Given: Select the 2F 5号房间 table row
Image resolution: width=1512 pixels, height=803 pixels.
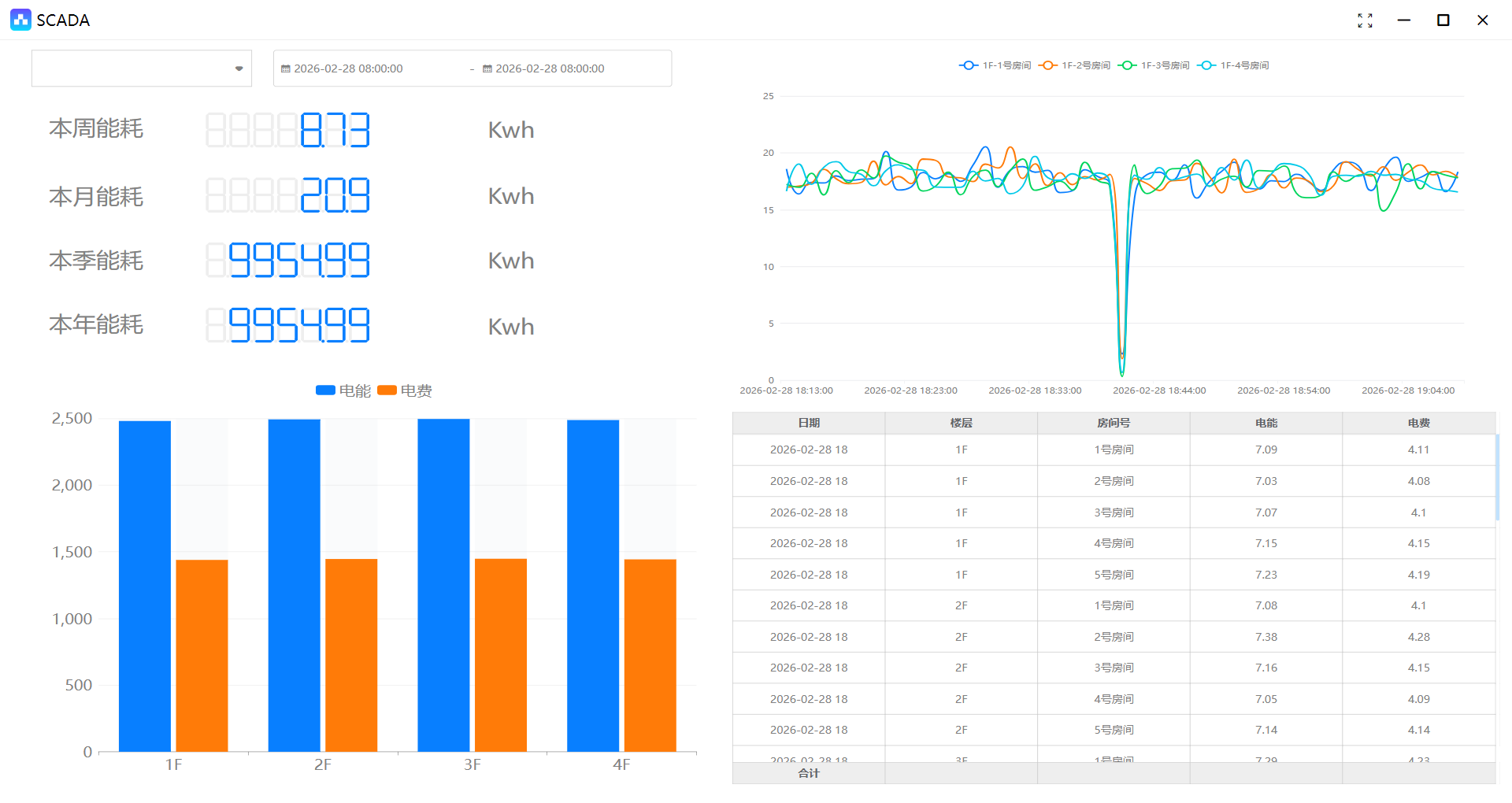Looking at the screenshot, I should (1114, 730).
